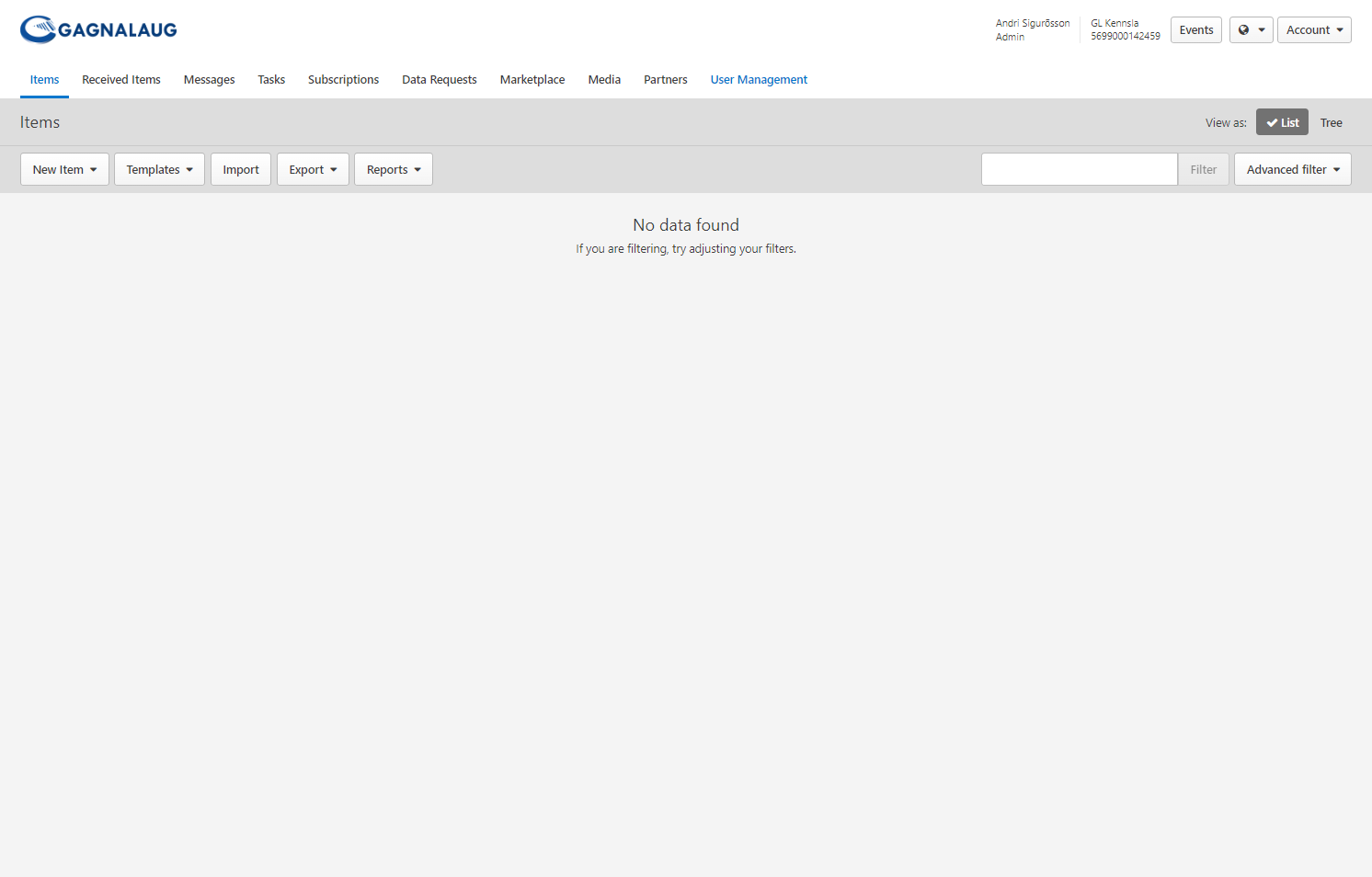The image size is (1372, 877).
Task: Go to the Marketplace tab
Action: pos(532,80)
